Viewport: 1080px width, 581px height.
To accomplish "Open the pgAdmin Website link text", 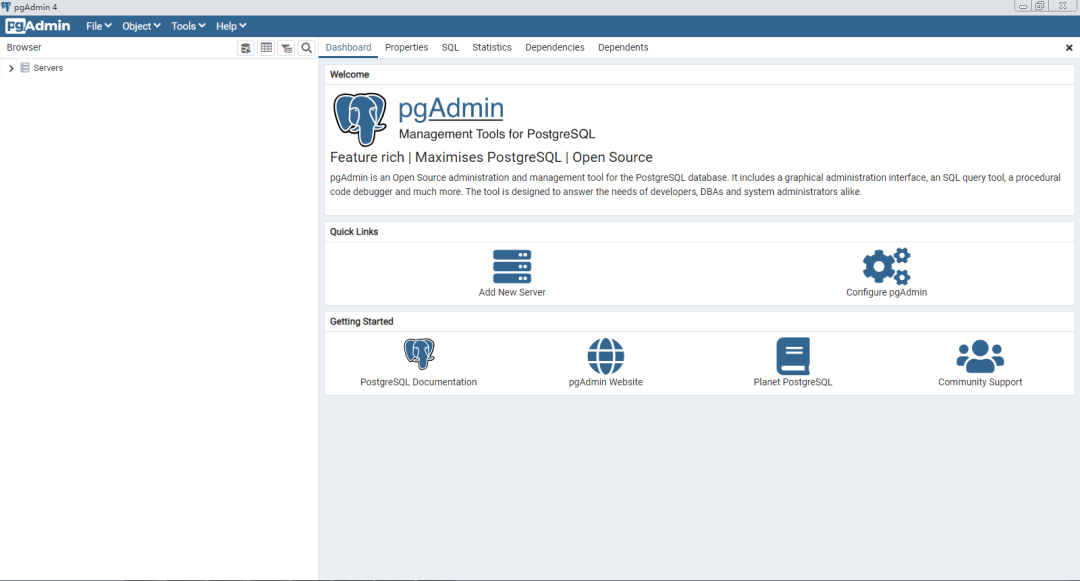I will [x=605, y=382].
